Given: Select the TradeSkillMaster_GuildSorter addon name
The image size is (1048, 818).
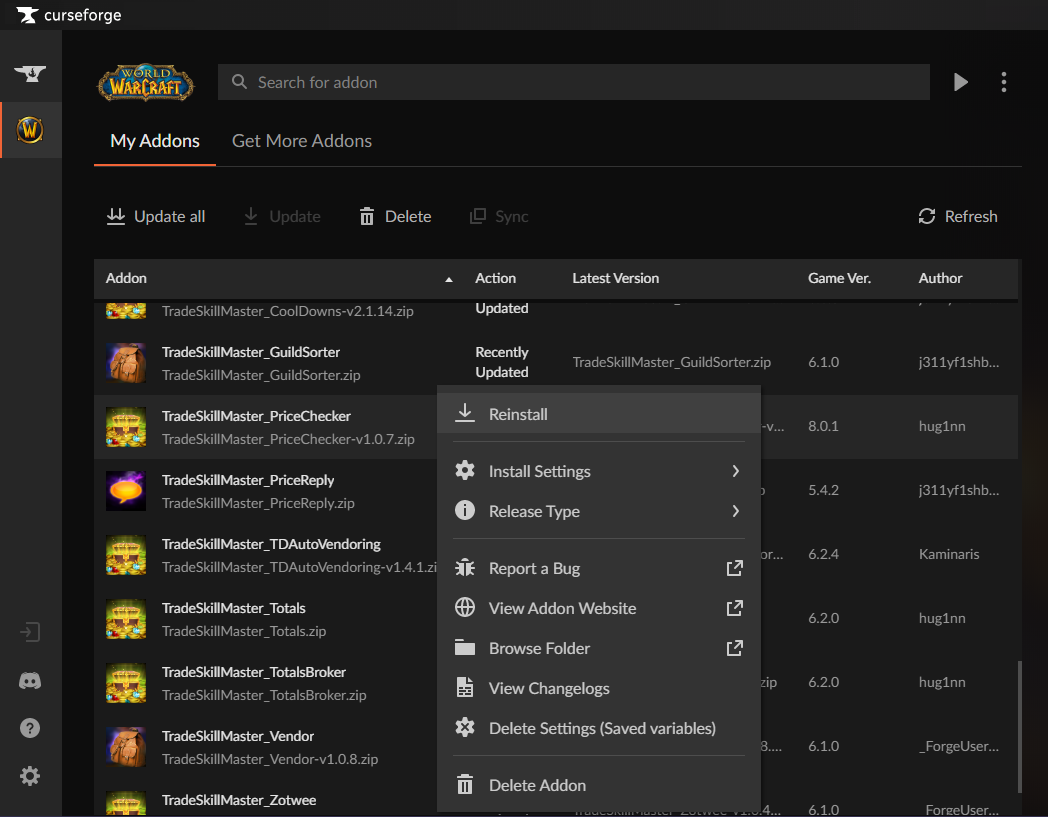Looking at the screenshot, I should click(251, 352).
